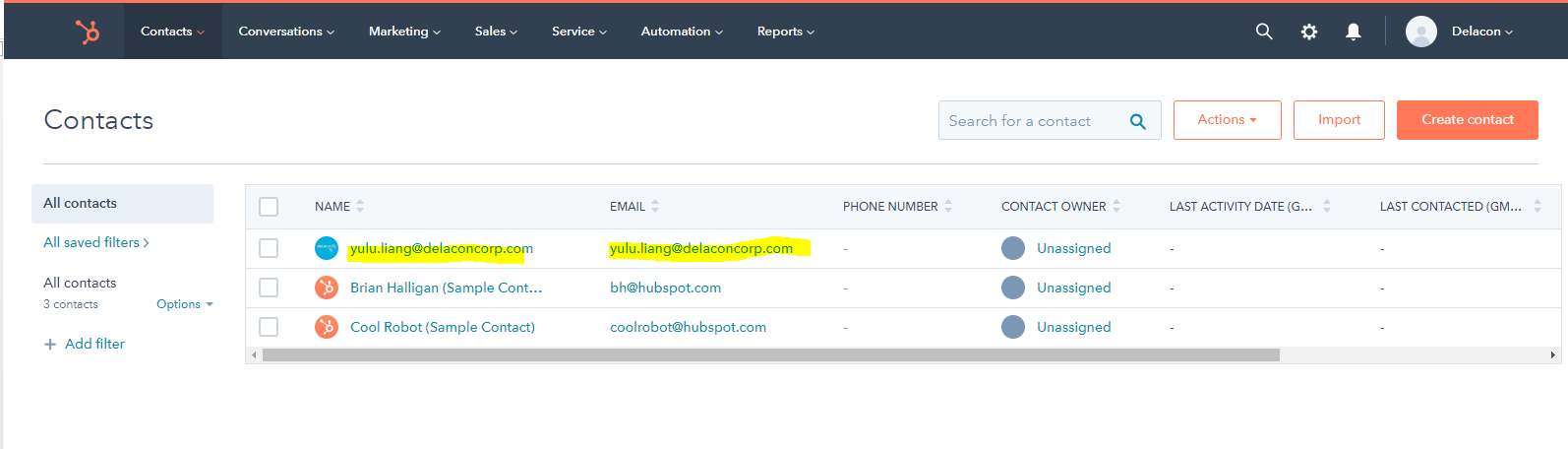Viewport: 1568px width, 449px height.
Task: Click owner avatar in yulu.liang row
Action: 1013,248
